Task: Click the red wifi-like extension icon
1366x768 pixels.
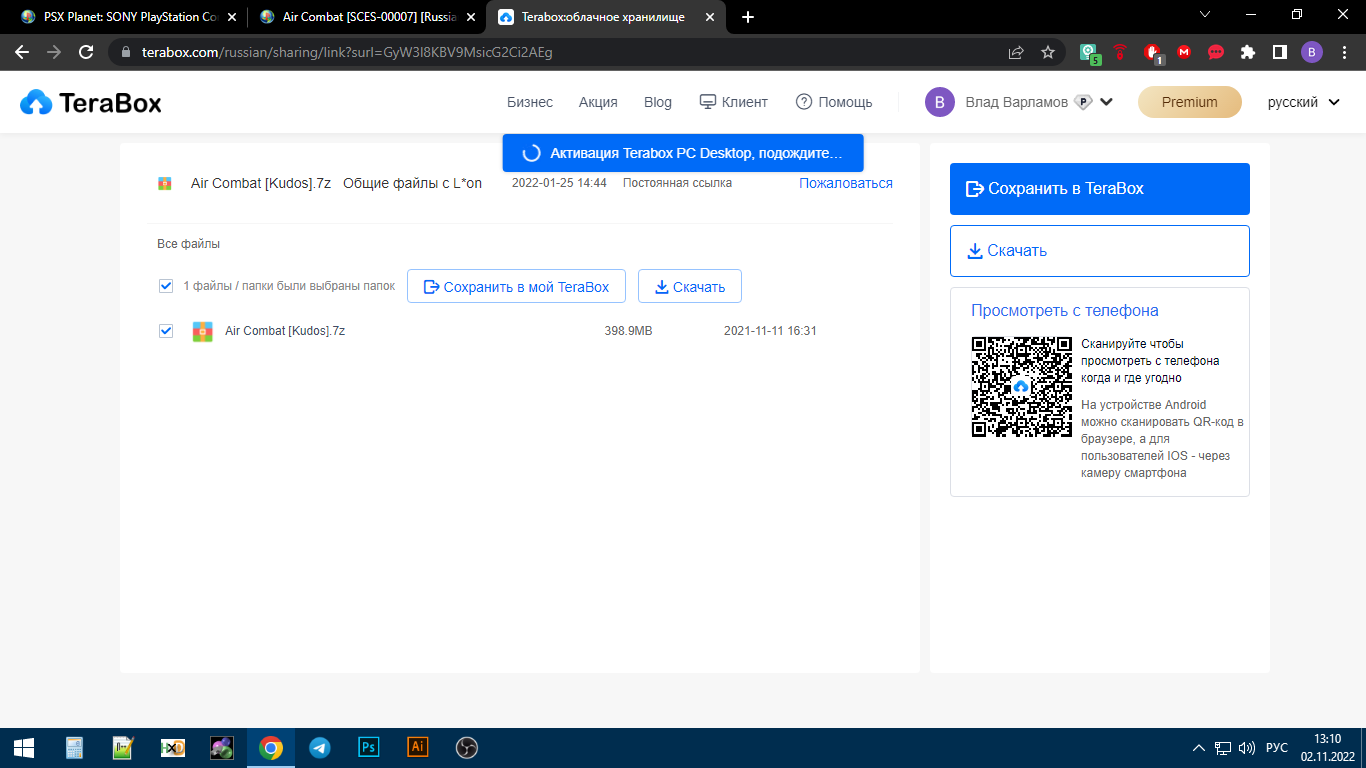Action: click(1121, 52)
